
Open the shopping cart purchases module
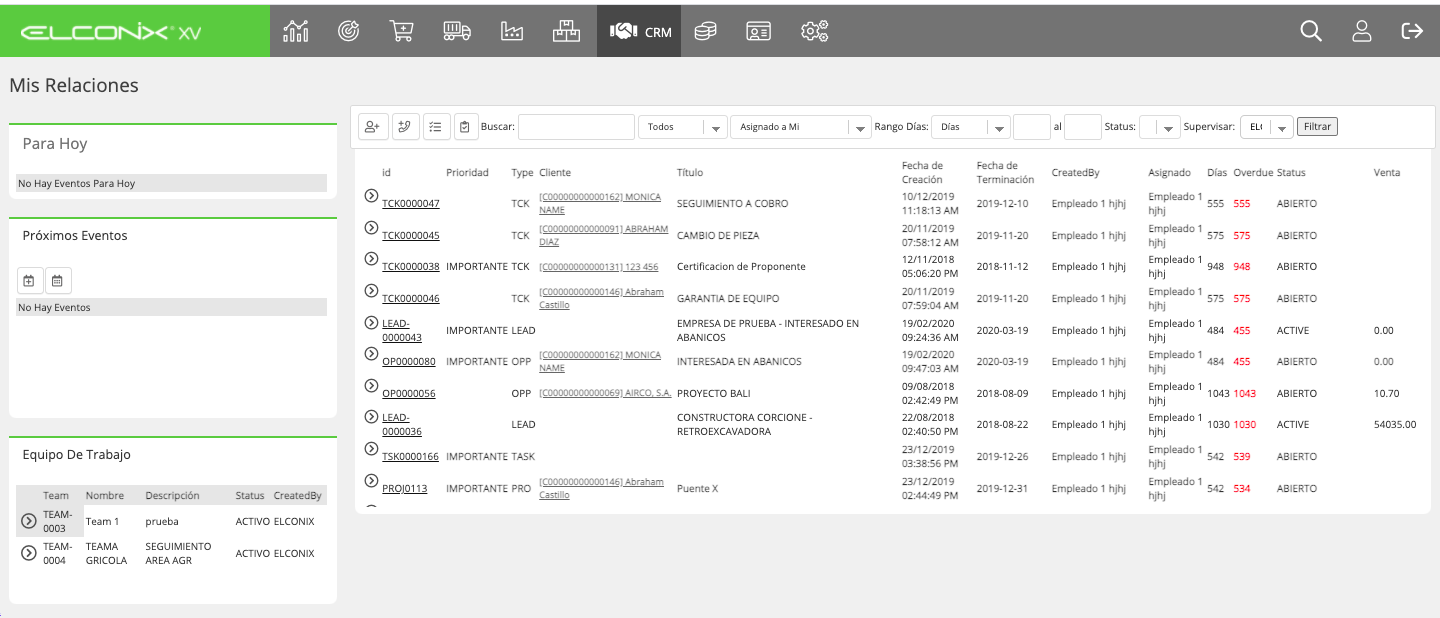pyautogui.click(x=402, y=31)
